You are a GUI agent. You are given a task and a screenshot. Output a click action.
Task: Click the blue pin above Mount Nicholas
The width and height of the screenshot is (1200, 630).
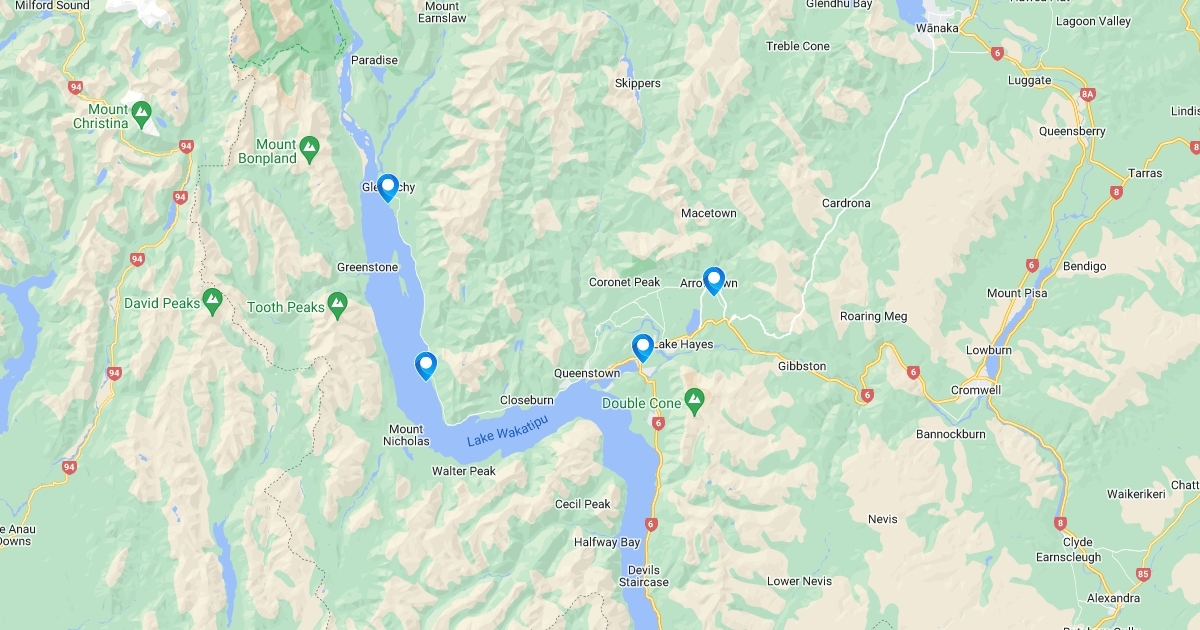pyautogui.click(x=426, y=366)
